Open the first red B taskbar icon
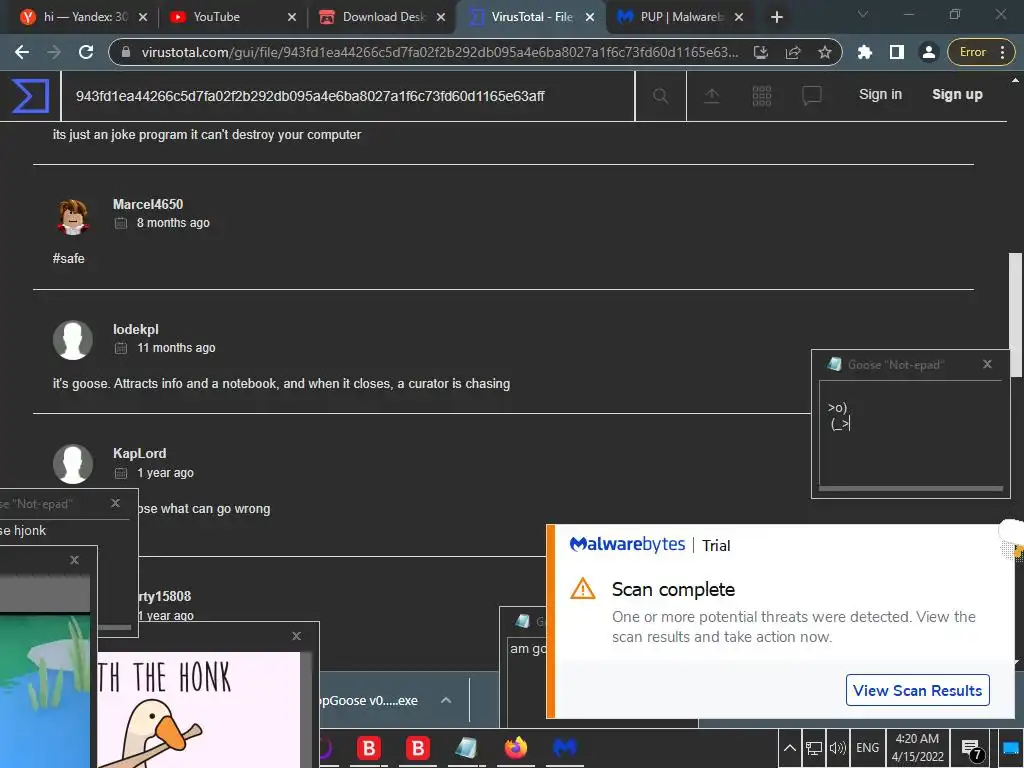The width and height of the screenshot is (1024, 768). 368,748
